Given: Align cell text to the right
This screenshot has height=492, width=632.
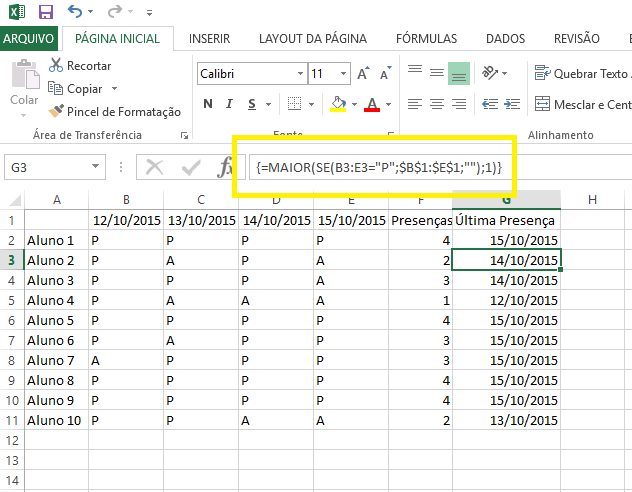Looking at the screenshot, I should point(459,104).
